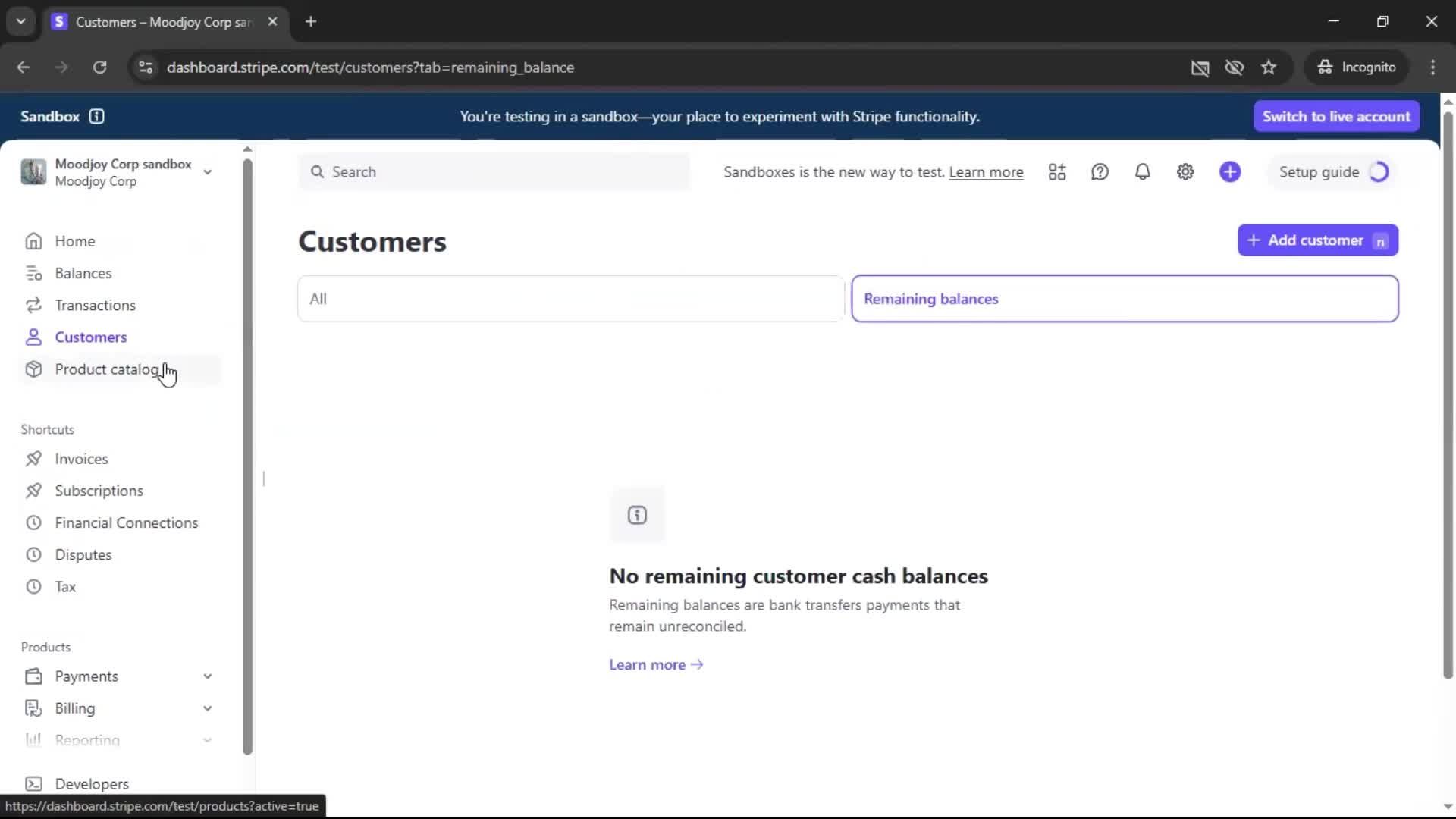This screenshot has width=1456, height=819.
Task: Click Switch to live account
Action: (1336, 116)
